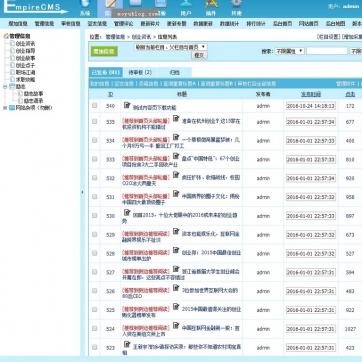Open the 数据更新 menu item
This screenshot has height=362, width=362.
click(203, 24)
